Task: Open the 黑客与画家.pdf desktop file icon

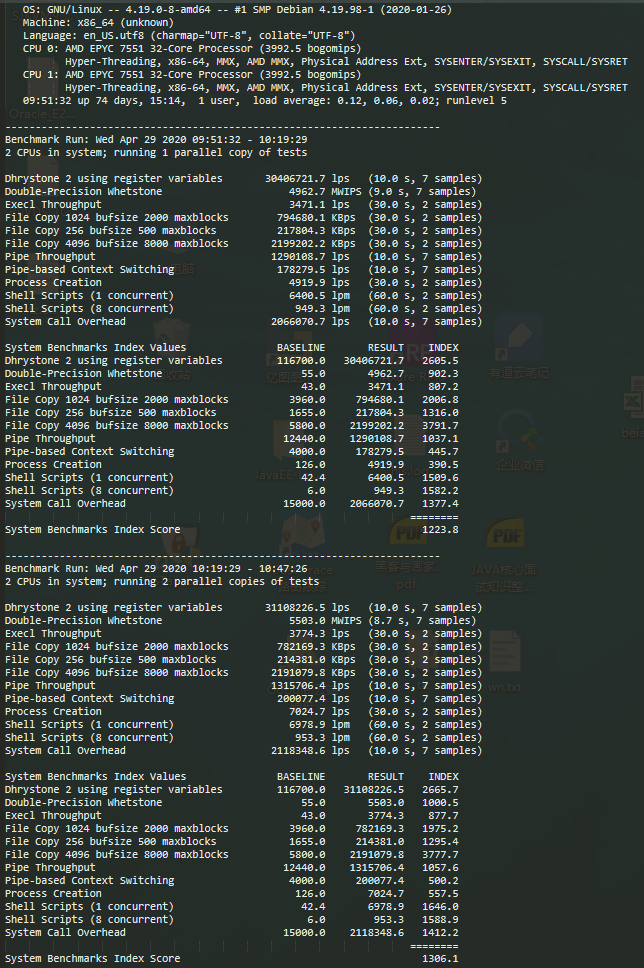Action: [406, 551]
